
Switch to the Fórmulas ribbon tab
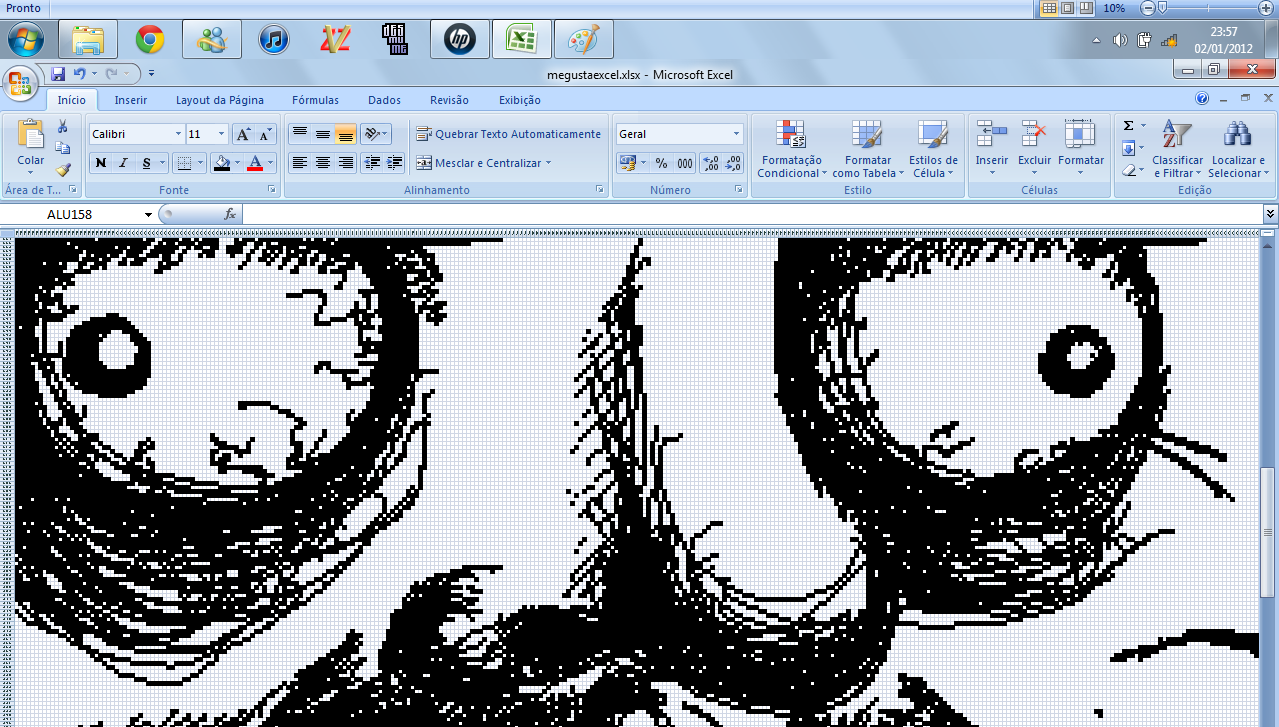315,100
